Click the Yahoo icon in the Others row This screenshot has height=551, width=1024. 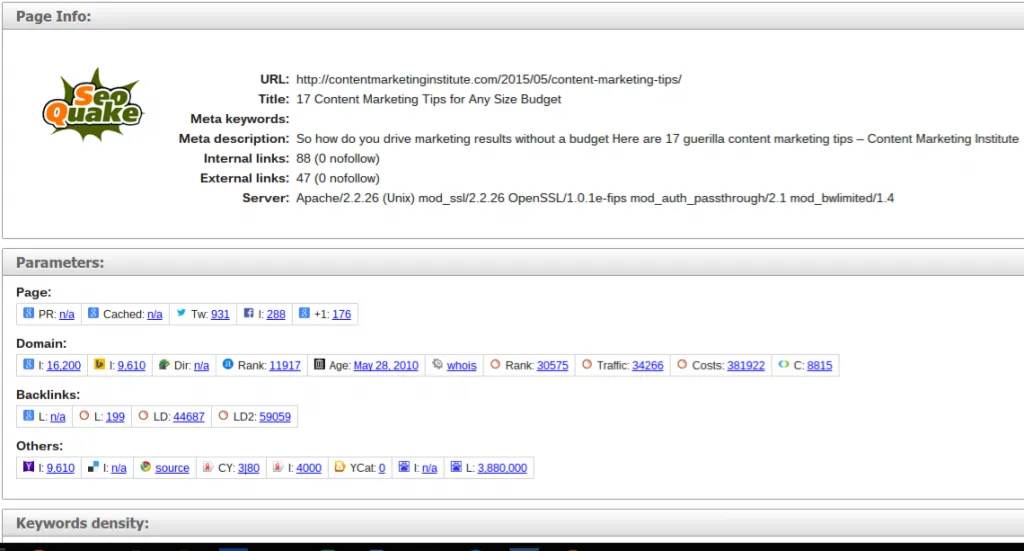click(29, 467)
